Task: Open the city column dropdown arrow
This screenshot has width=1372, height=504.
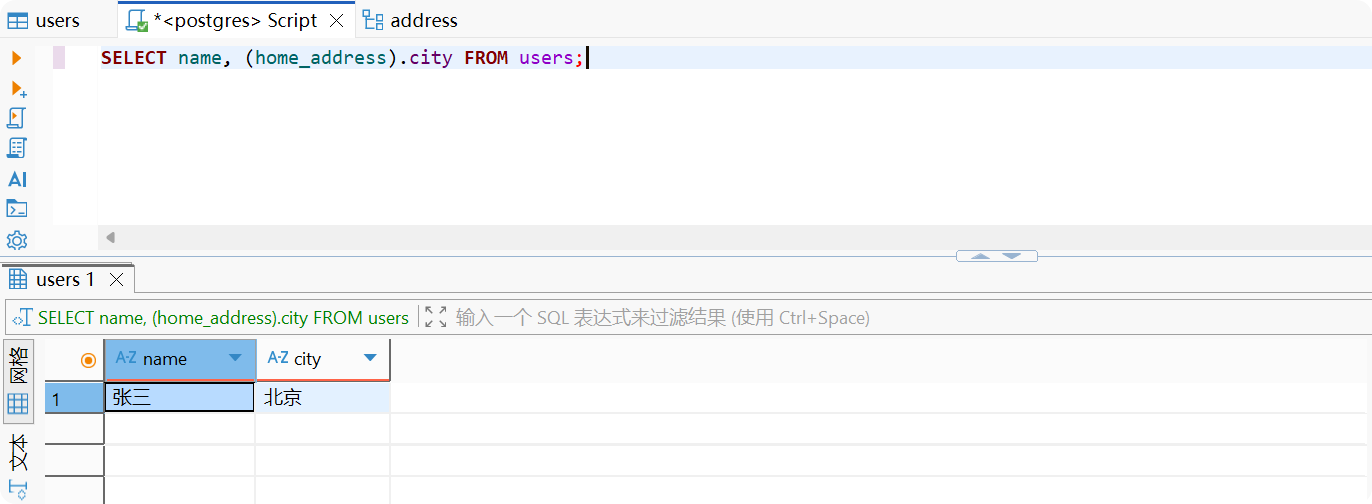Action: click(370, 358)
